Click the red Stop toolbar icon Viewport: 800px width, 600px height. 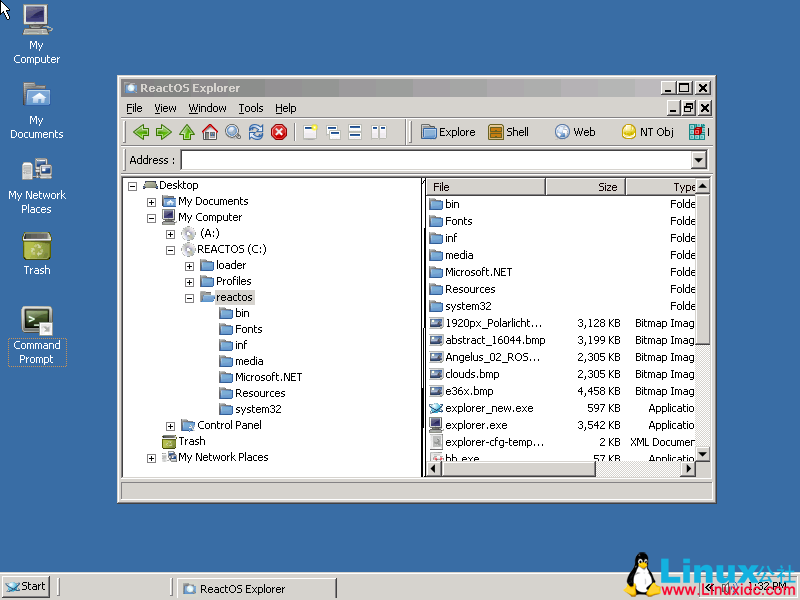(x=279, y=132)
